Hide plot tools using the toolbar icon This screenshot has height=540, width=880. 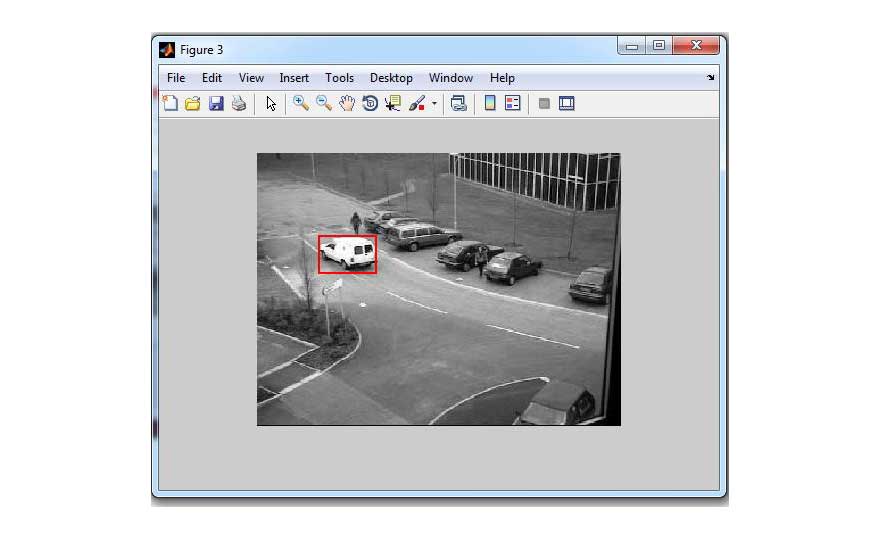coord(544,103)
